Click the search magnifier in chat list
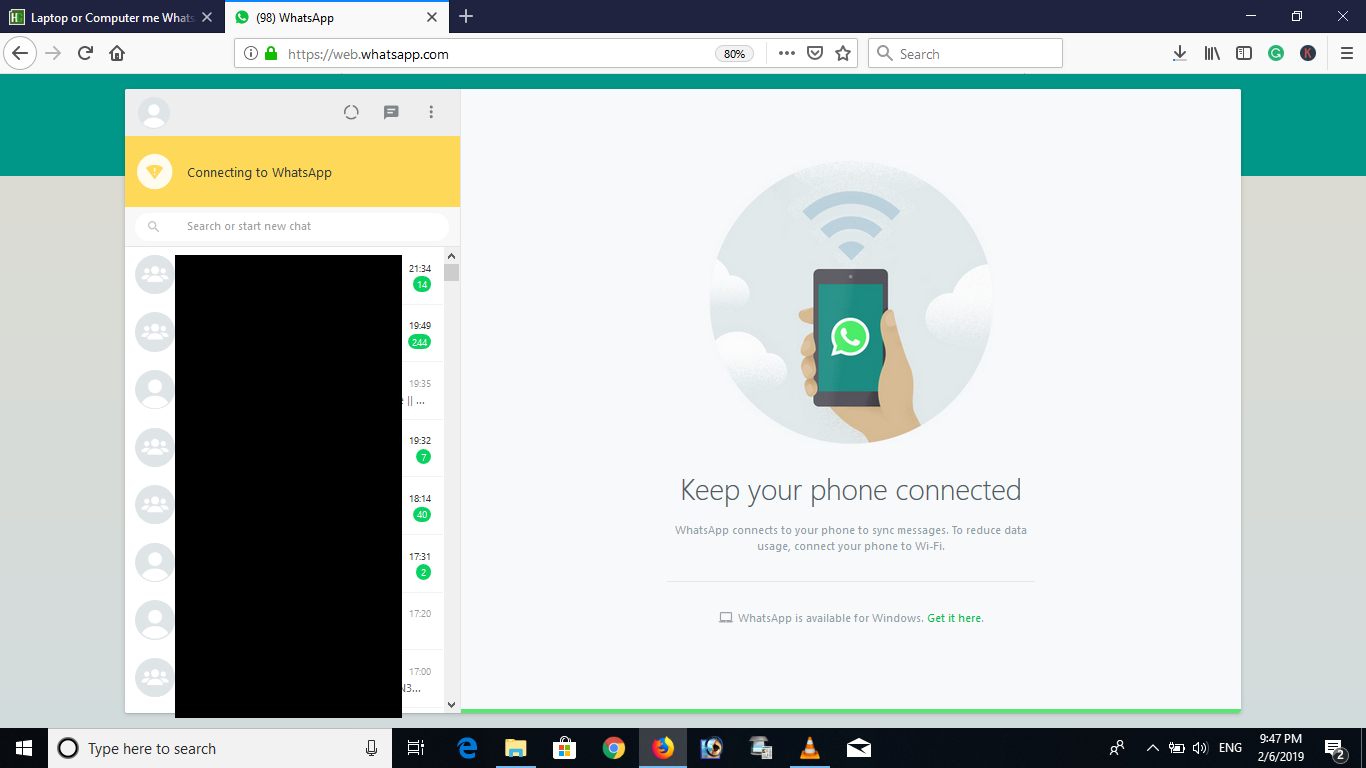 click(x=153, y=226)
